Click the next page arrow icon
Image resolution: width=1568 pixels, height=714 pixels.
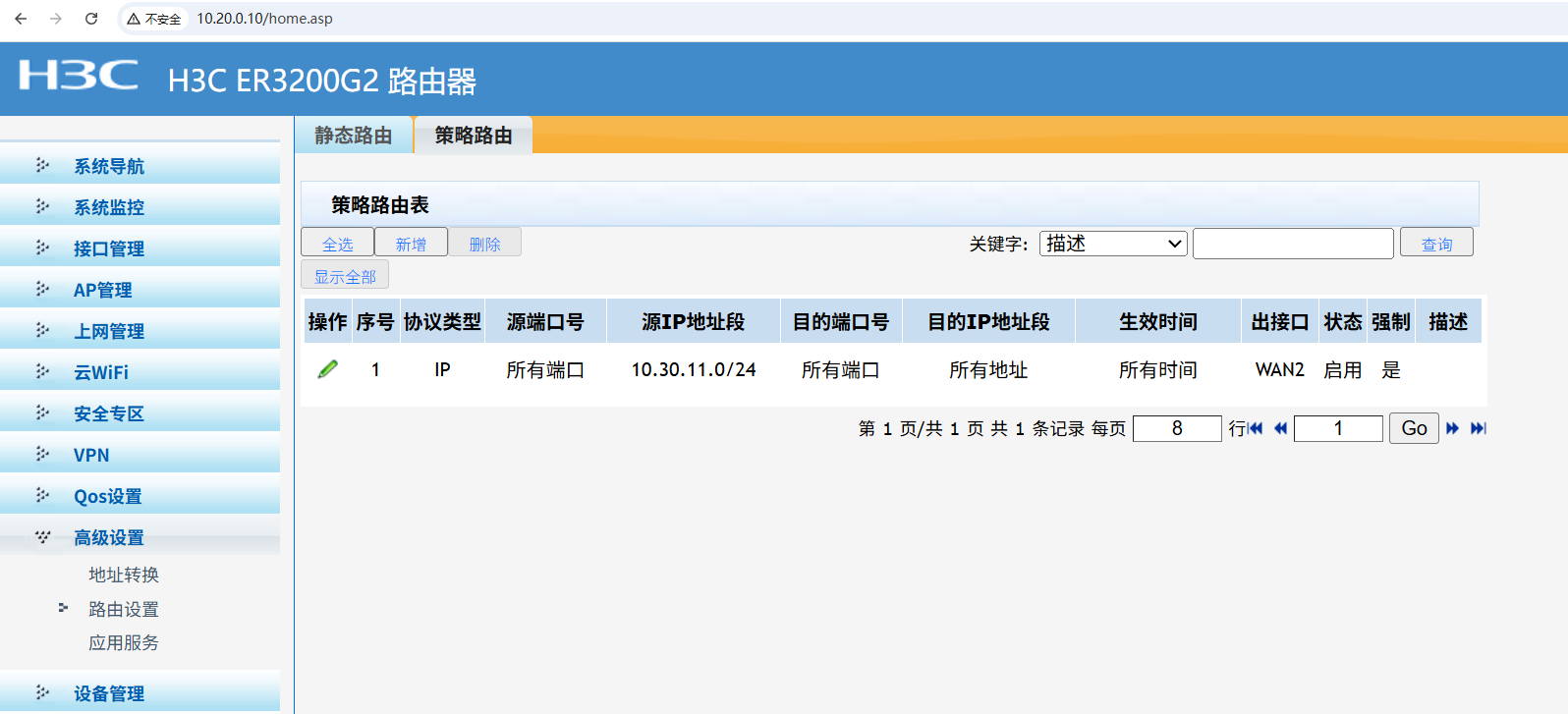tap(1452, 428)
